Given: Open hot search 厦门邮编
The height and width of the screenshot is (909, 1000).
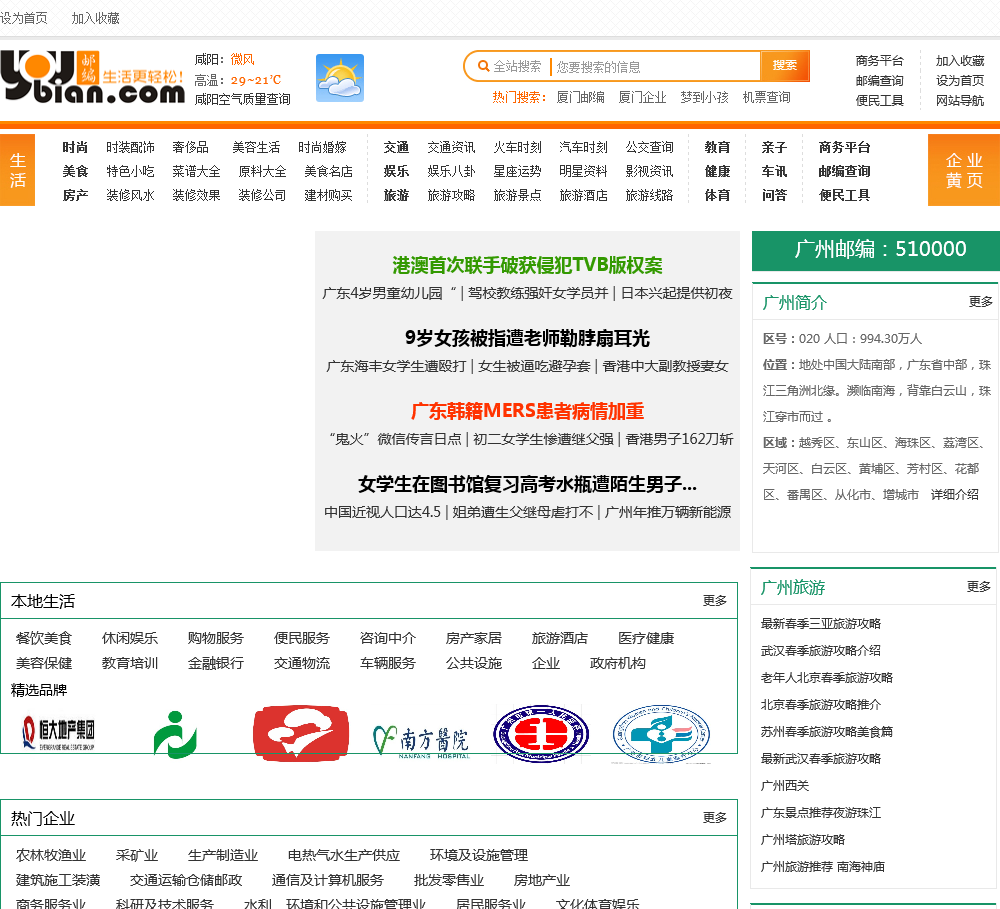Looking at the screenshot, I should [x=580, y=97].
